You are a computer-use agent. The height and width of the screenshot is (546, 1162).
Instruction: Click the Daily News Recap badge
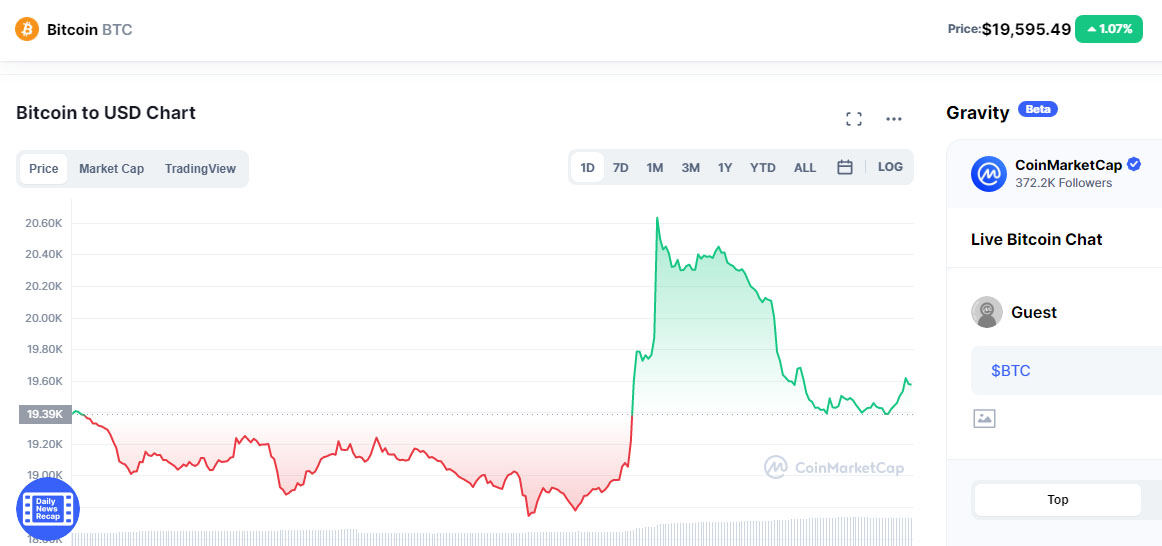[47, 508]
